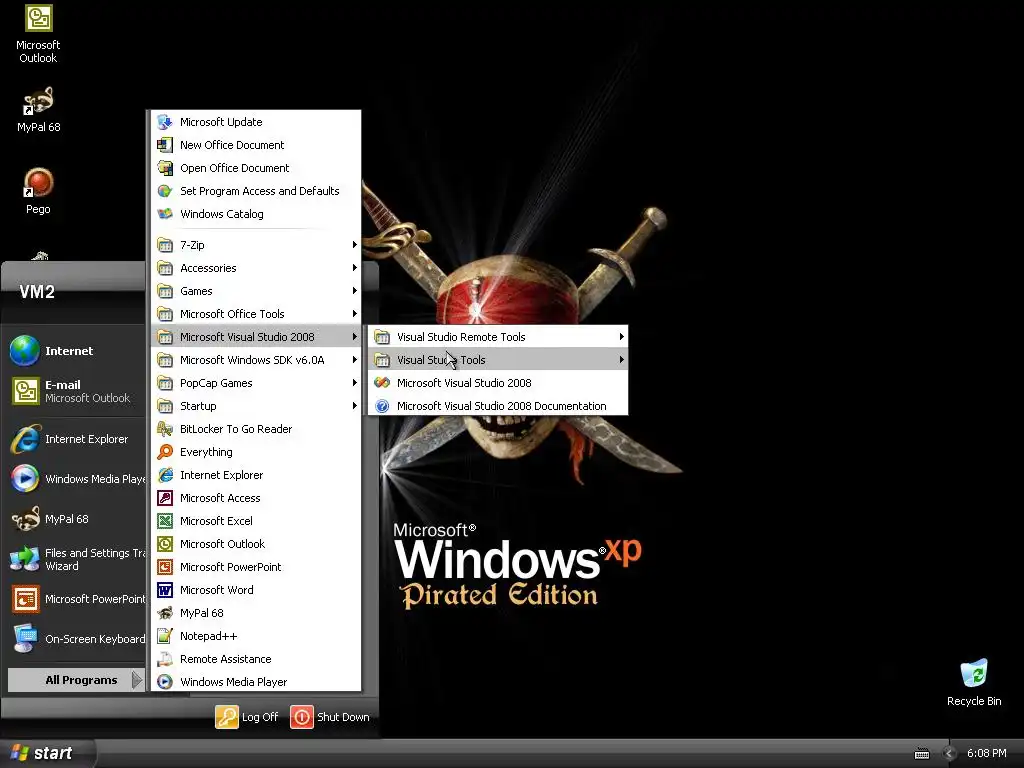1024x768 pixels.
Task: Open the Pego desktop icon
Action: click(x=38, y=183)
